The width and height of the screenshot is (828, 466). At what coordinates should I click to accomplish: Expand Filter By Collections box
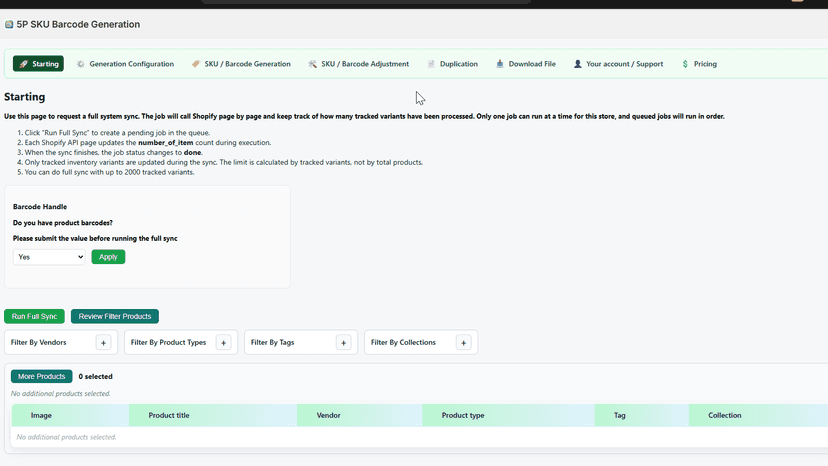click(x=421, y=342)
